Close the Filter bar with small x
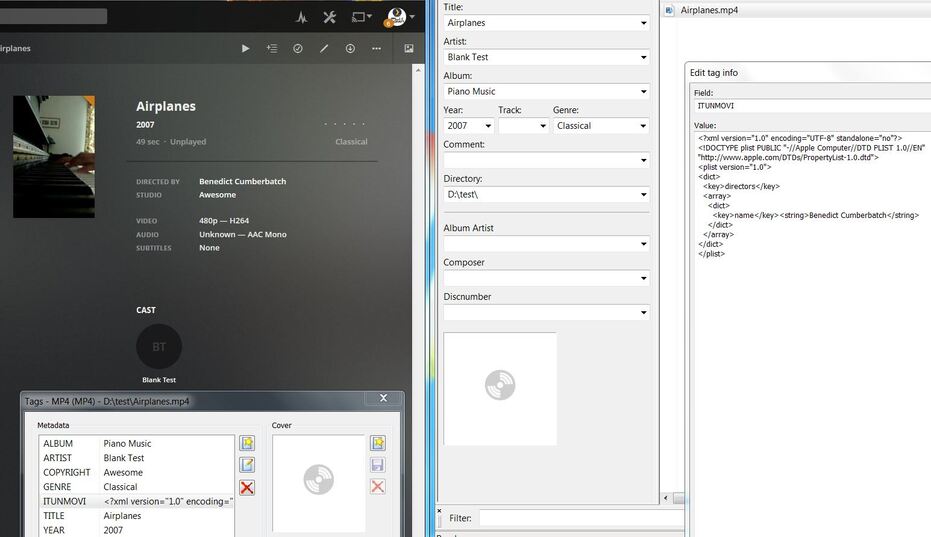 439,510
